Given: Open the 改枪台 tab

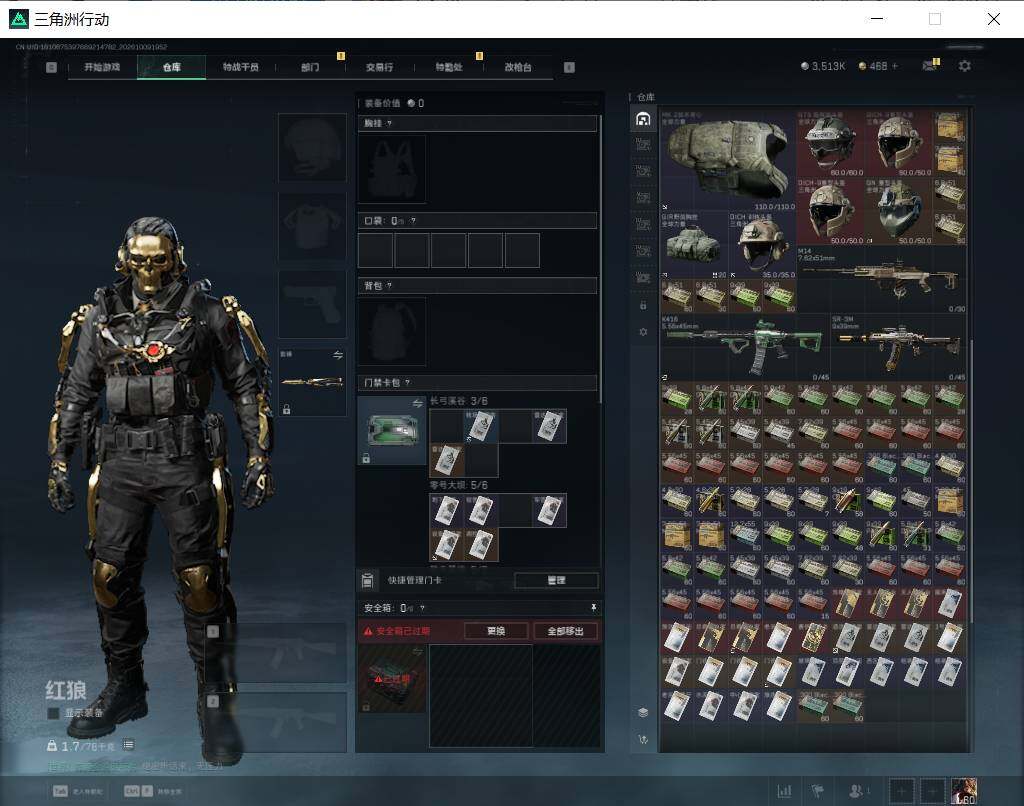Looking at the screenshot, I should pyautogui.click(x=518, y=67).
